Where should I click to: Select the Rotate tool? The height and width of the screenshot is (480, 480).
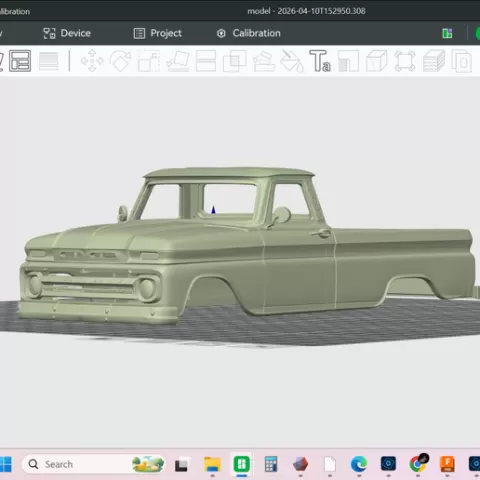[121, 61]
